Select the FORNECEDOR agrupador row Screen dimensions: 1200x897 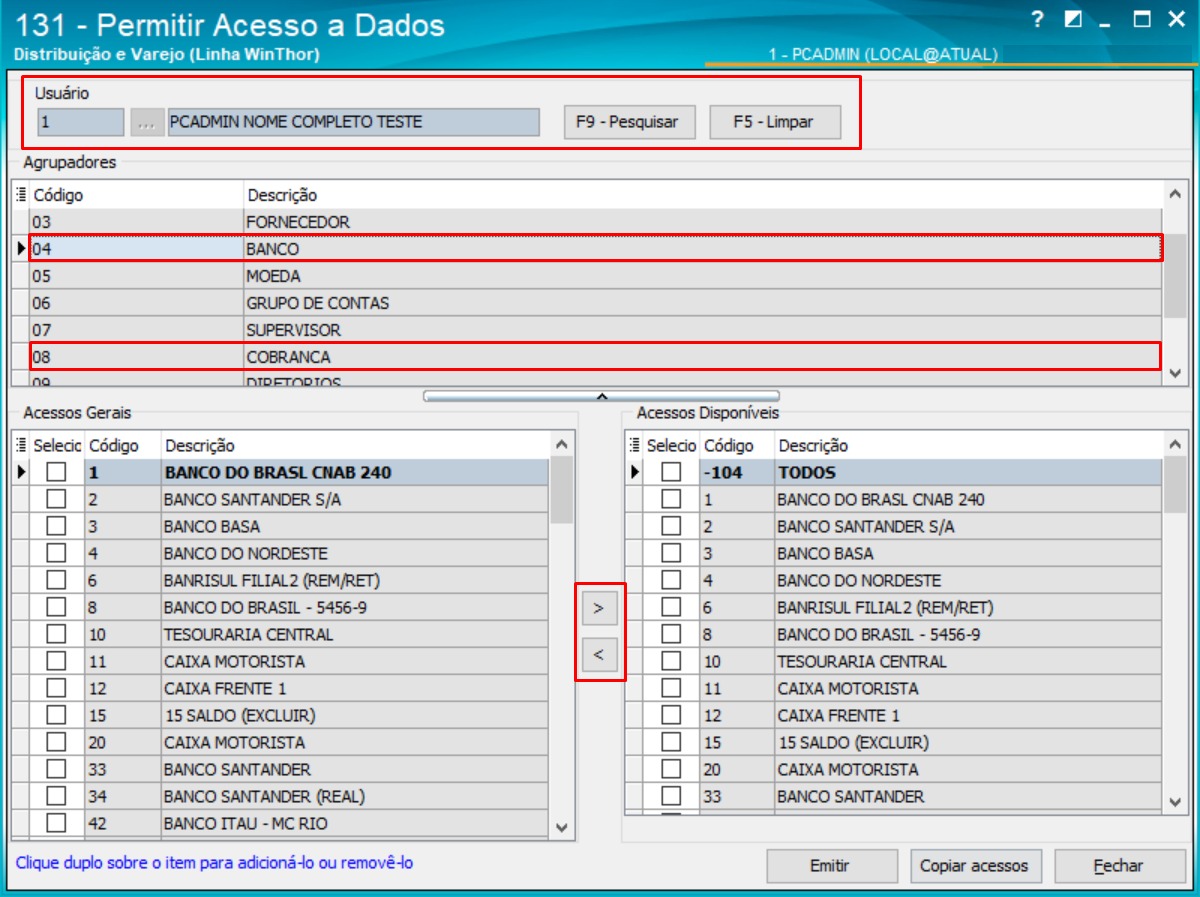click(596, 221)
